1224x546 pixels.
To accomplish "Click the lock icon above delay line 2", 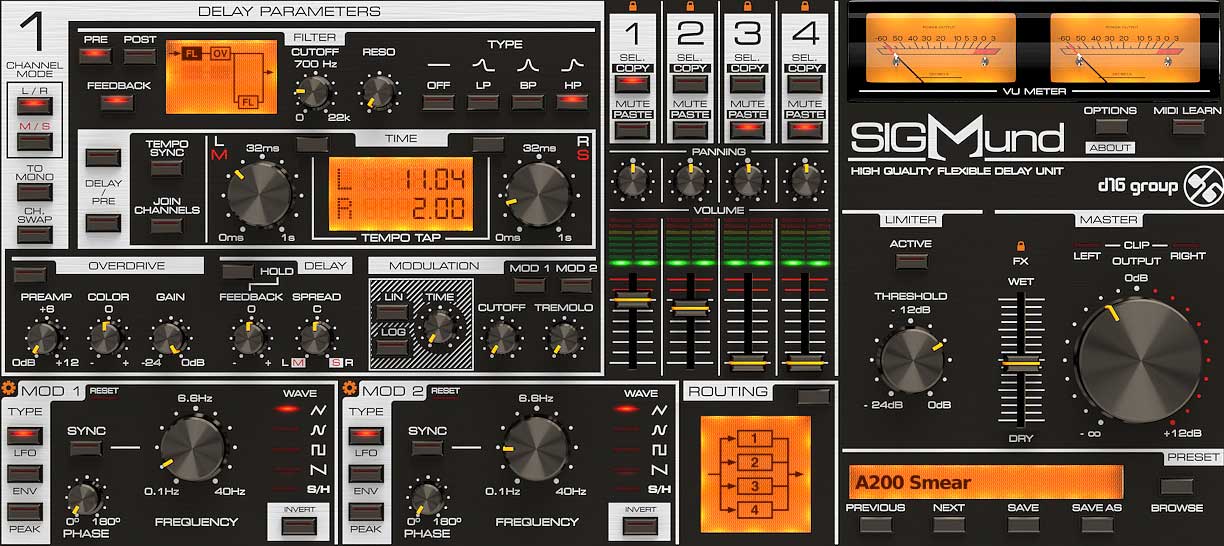I will [x=688, y=6].
